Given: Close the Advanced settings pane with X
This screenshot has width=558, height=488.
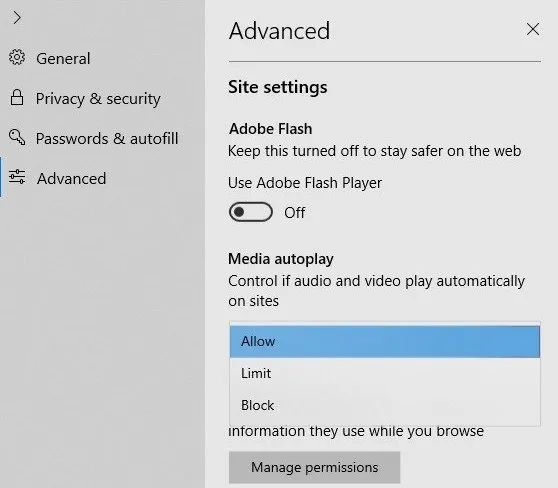Looking at the screenshot, I should 533,30.
